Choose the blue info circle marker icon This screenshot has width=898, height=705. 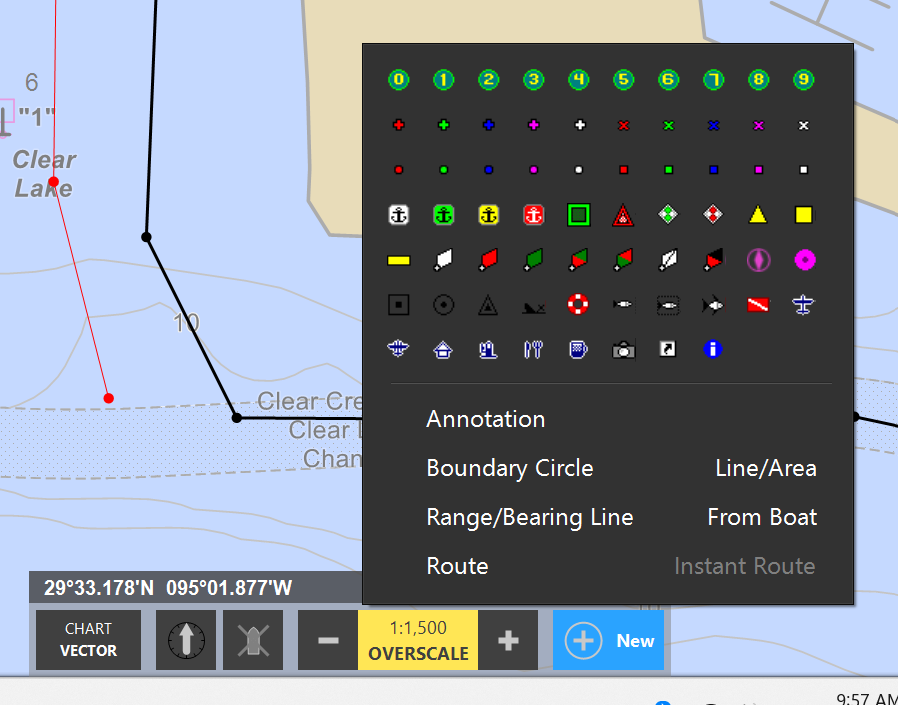pos(712,349)
